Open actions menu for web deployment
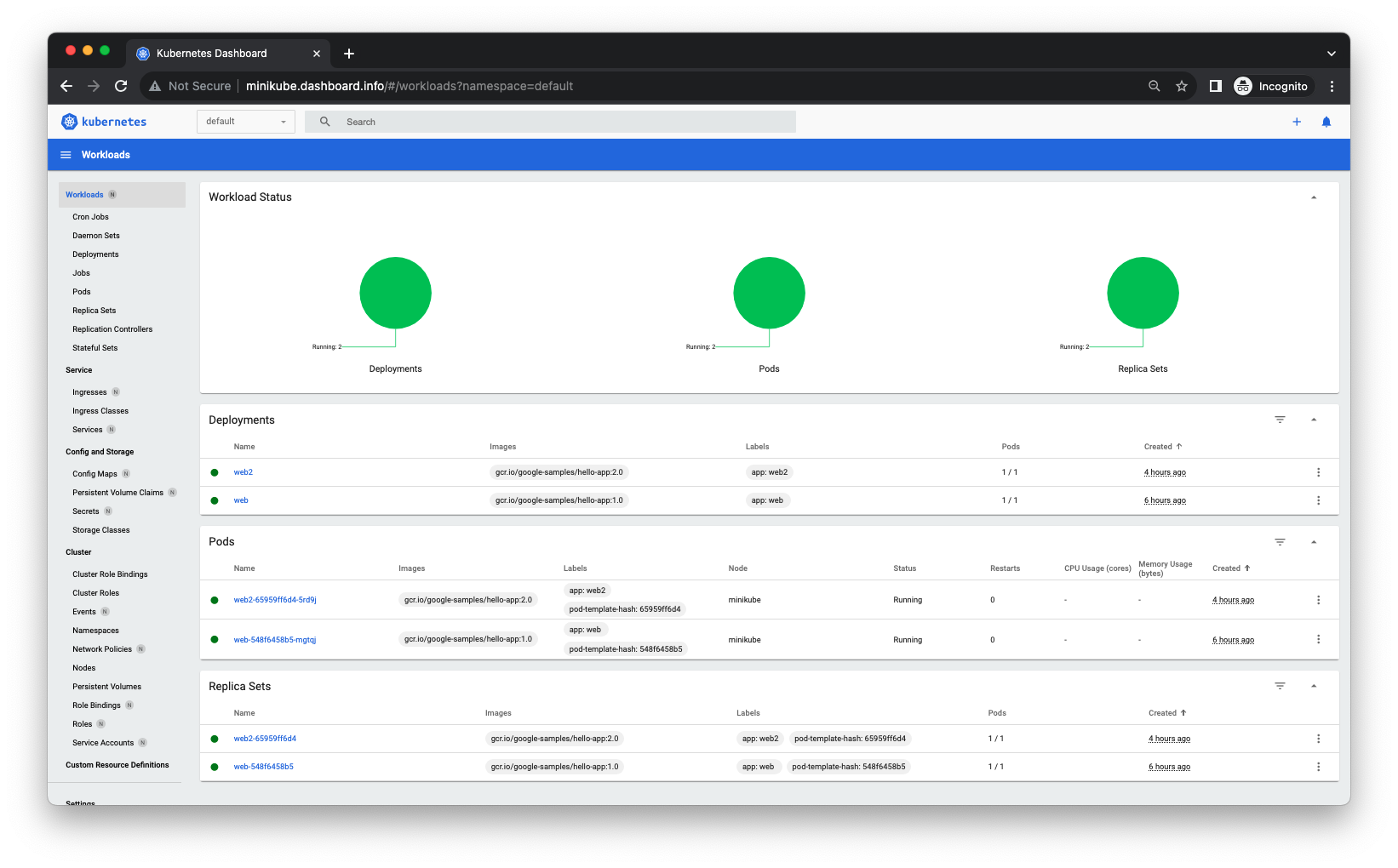This screenshot has height=868, width=1398. point(1318,500)
